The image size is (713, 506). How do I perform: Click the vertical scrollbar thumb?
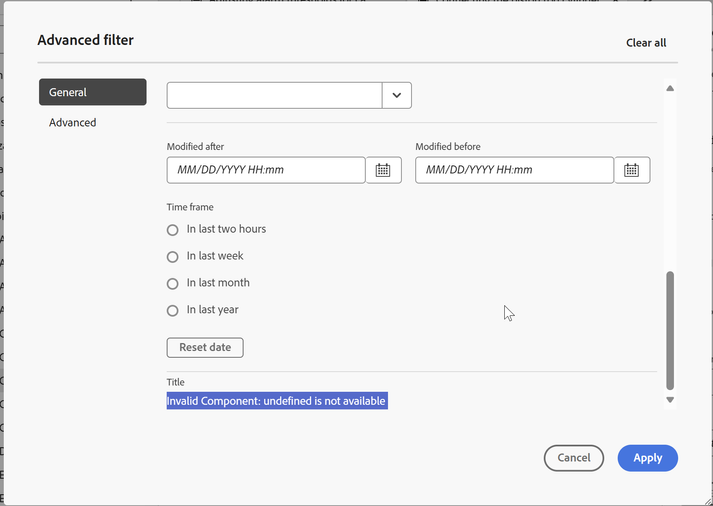click(670, 330)
